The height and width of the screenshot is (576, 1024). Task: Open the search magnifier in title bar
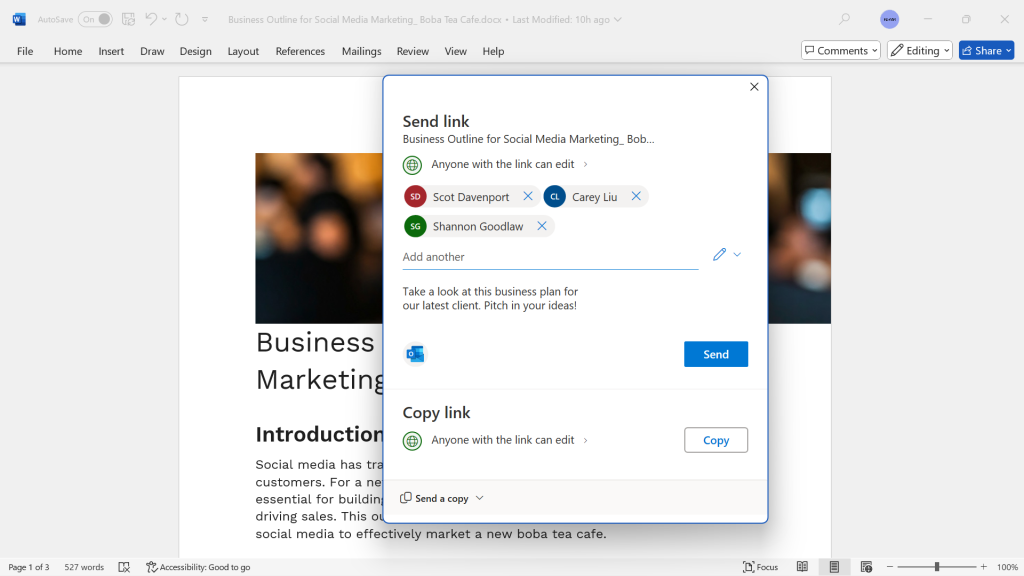coord(844,20)
